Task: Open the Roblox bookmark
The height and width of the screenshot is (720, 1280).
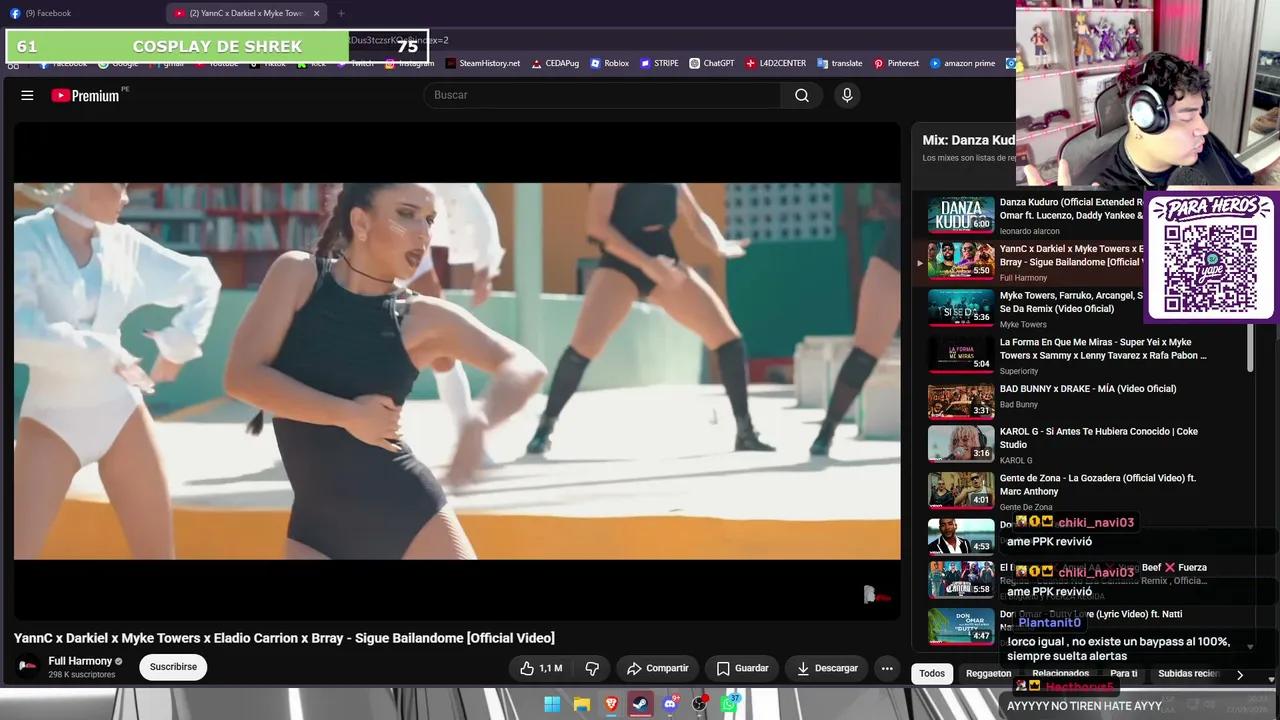Action: point(609,63)
